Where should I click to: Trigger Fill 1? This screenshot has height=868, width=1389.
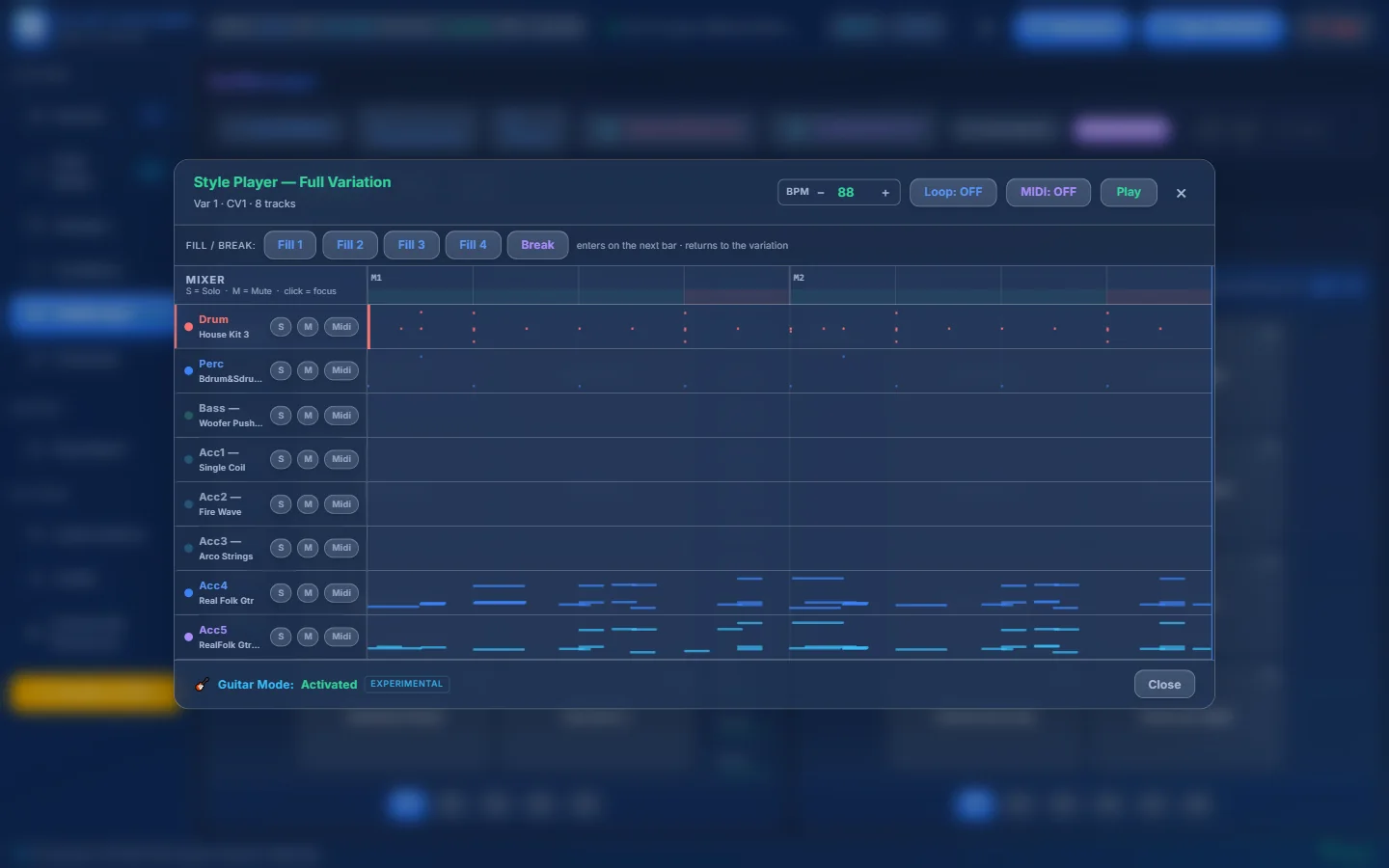point(290,245)
